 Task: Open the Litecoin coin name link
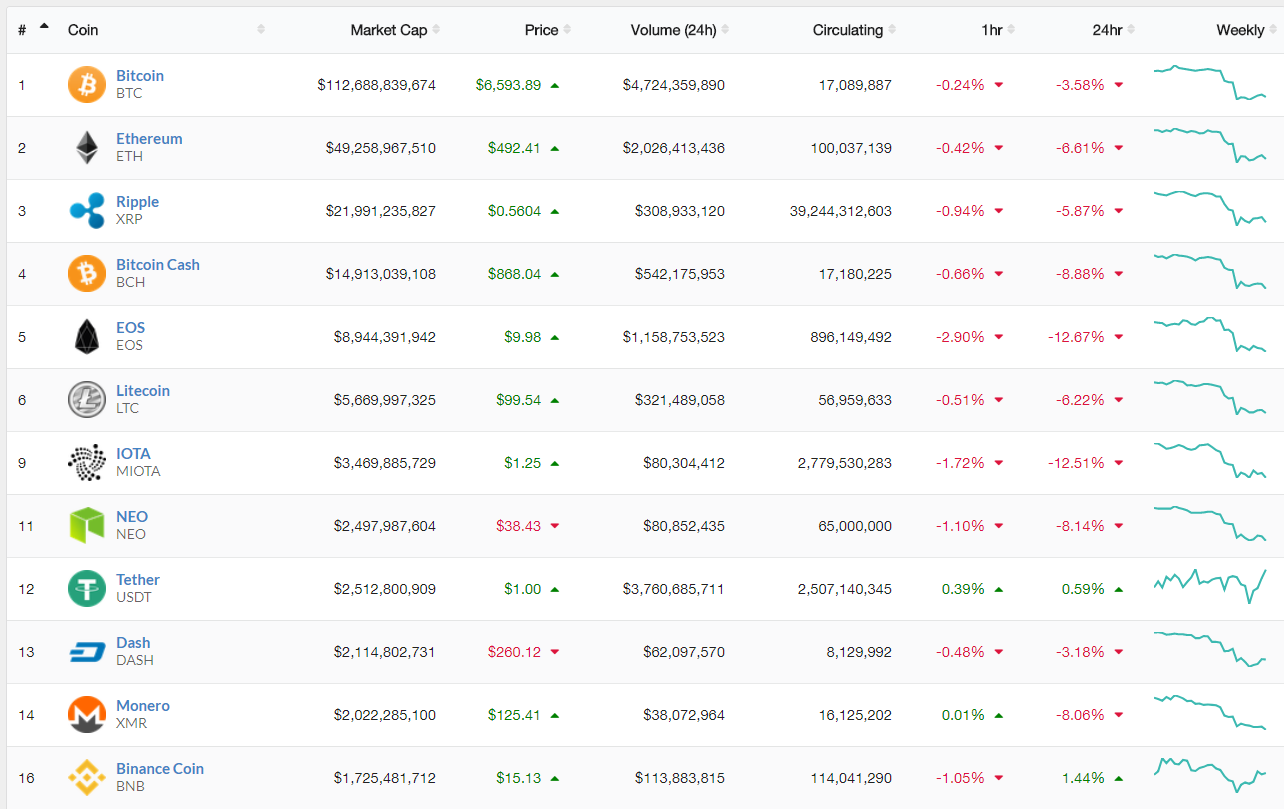(x=143, y=390)
